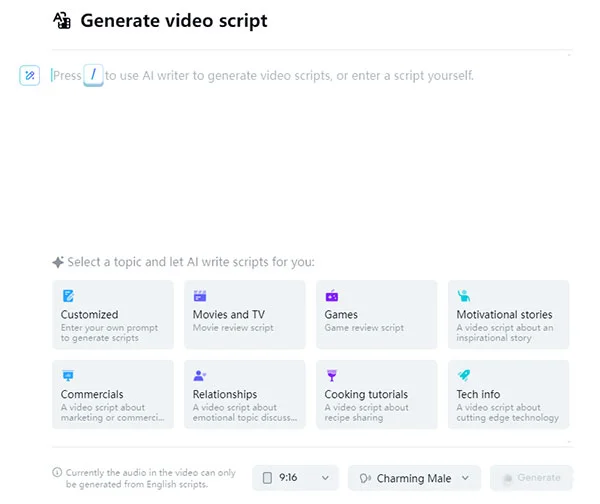This screenshot has height=504, width=600.
Task: Select the Customized topic card
Action: click(113, 314)
